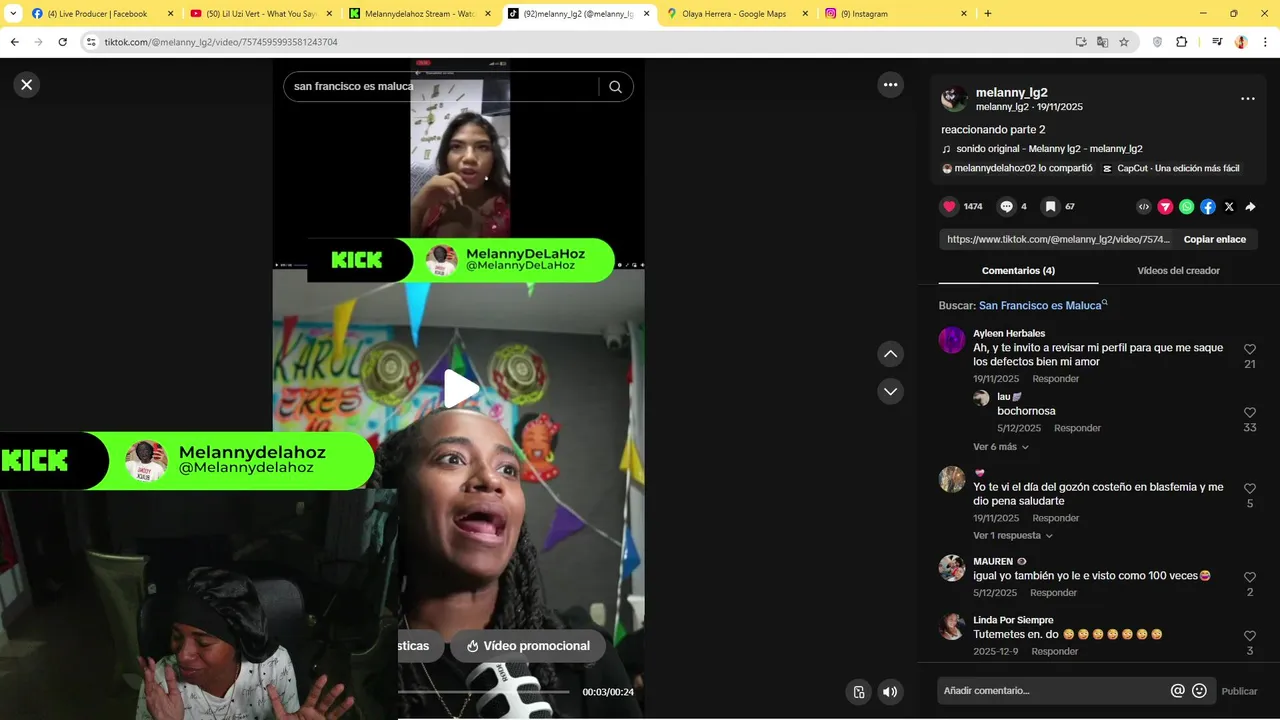This screenshot has height=720, width=1280.
Task: Switch to the "Lil Uzi Vert - What You Say" tab
Action: (x=260, y=14)
